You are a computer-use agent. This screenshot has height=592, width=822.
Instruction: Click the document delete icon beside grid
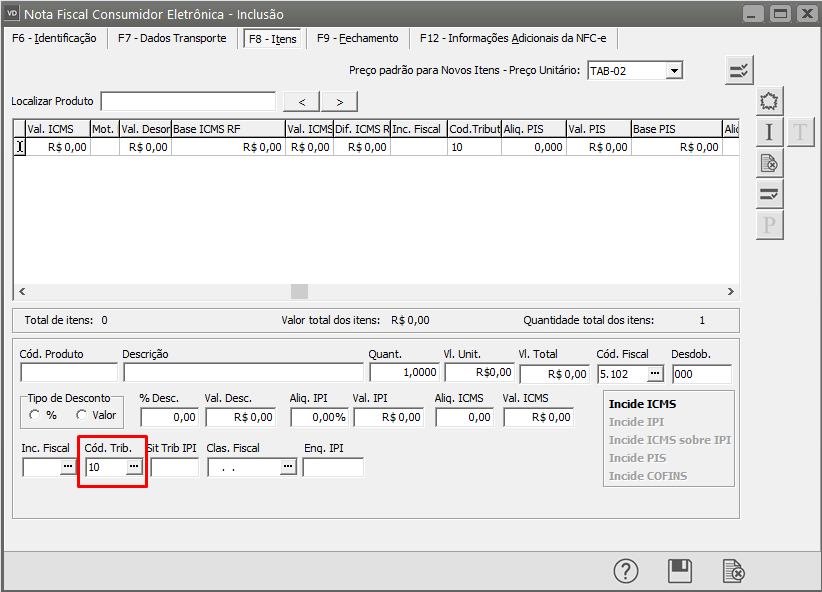(x=769, y=163)
